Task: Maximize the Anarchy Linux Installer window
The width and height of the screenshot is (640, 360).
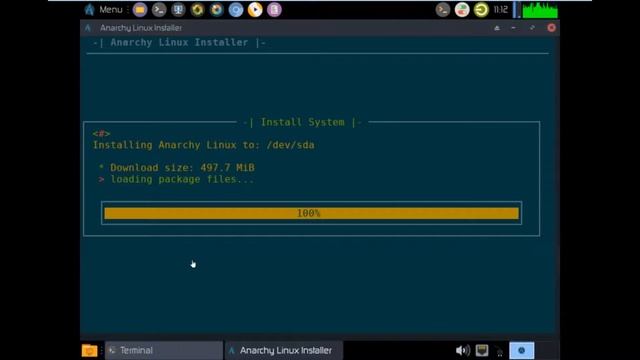Action: (x=532, y=28)
